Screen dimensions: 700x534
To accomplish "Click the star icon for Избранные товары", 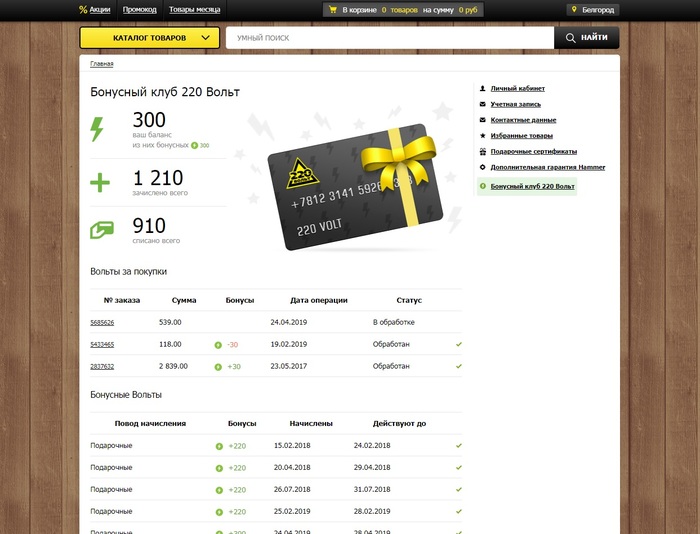I will pos(483,135).
